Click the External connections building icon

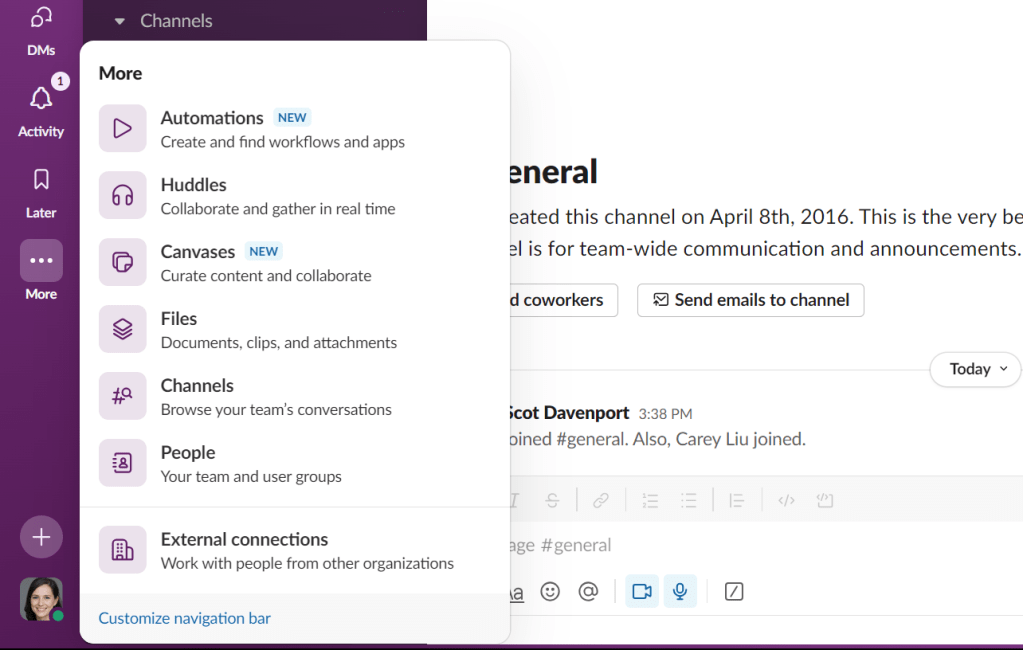click(x=123, y=549)
